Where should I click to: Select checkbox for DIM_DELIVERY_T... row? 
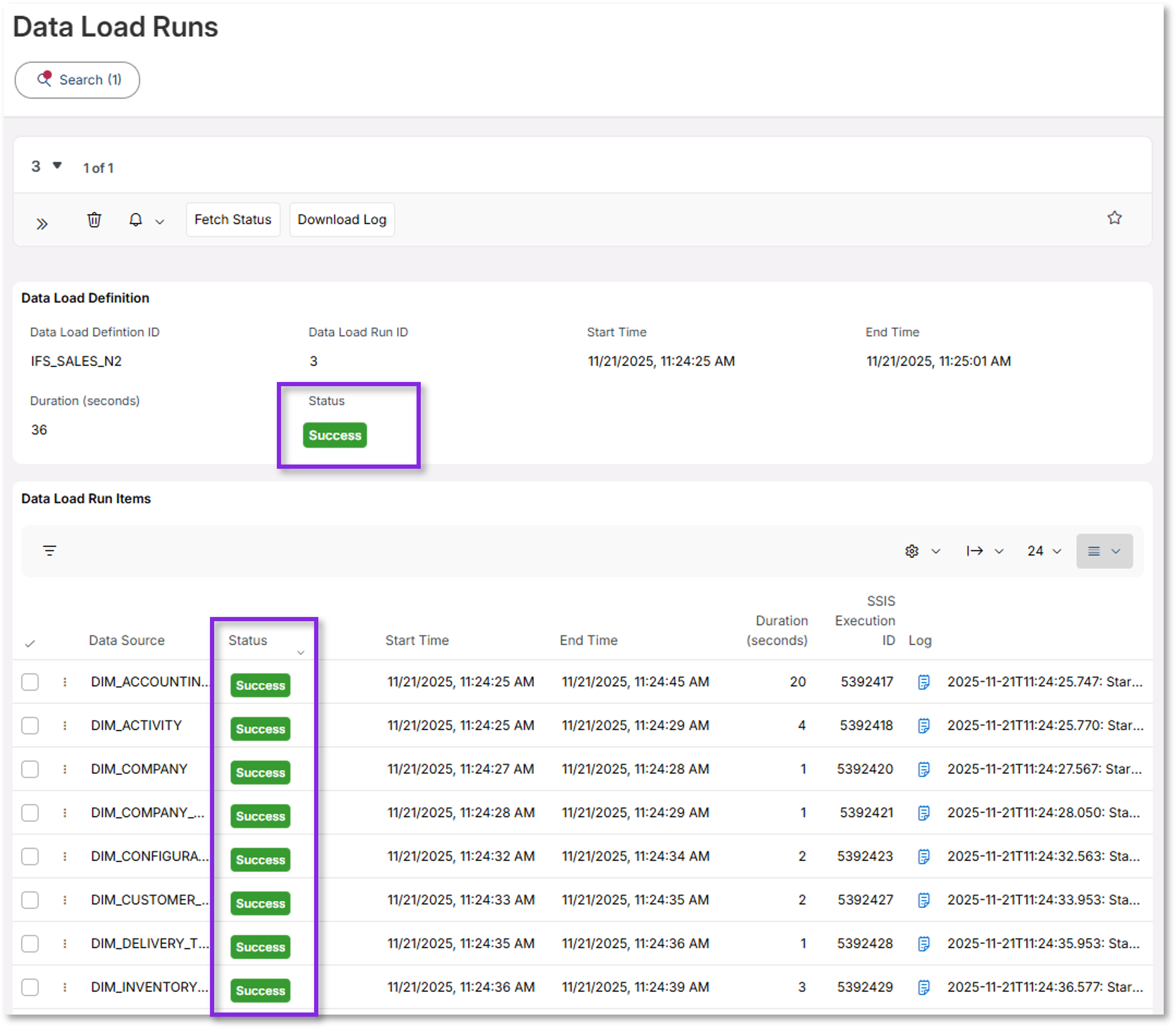click(x=30, y=944)
